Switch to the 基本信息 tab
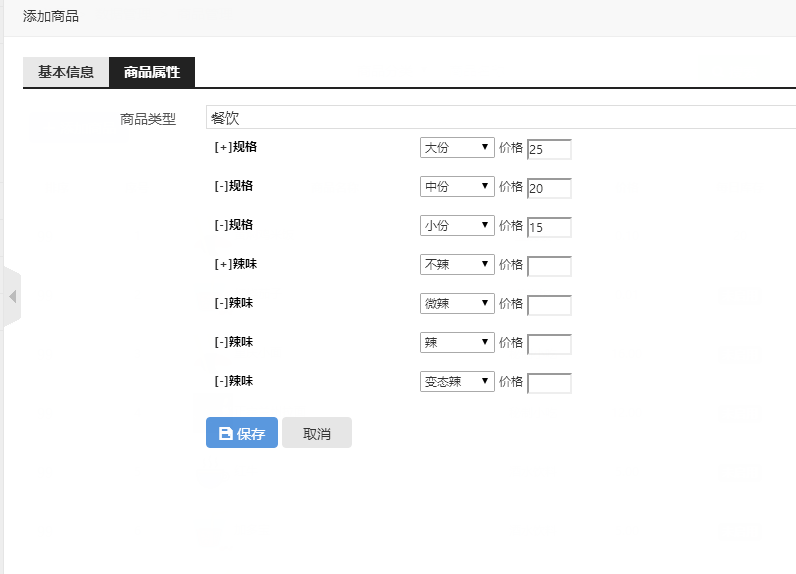The image size is (796, 574). (x=66, y=72)
